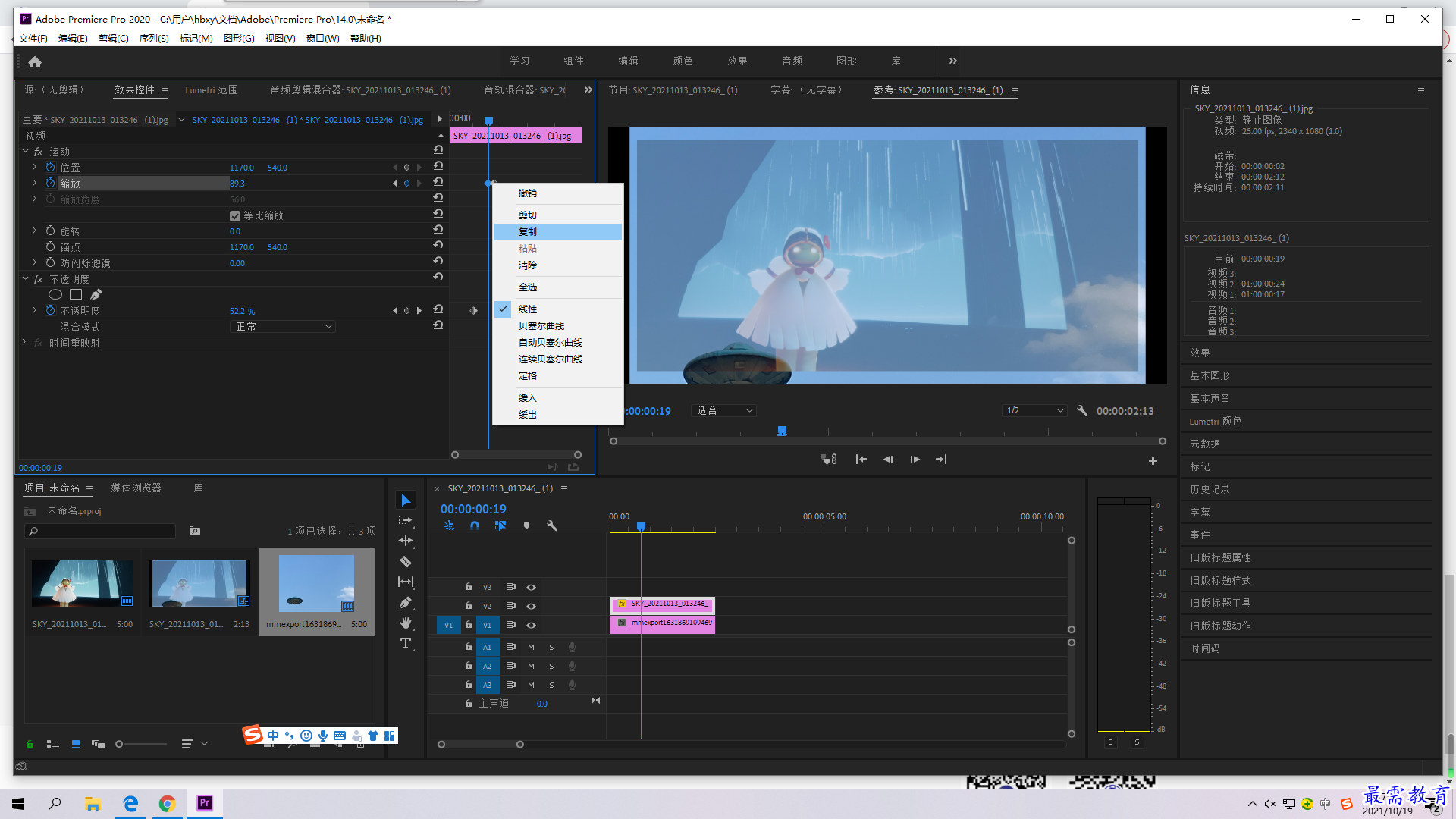Open playback resolution 1/2 dropdown
The image size is (1456, 819).
(1035, 410)
